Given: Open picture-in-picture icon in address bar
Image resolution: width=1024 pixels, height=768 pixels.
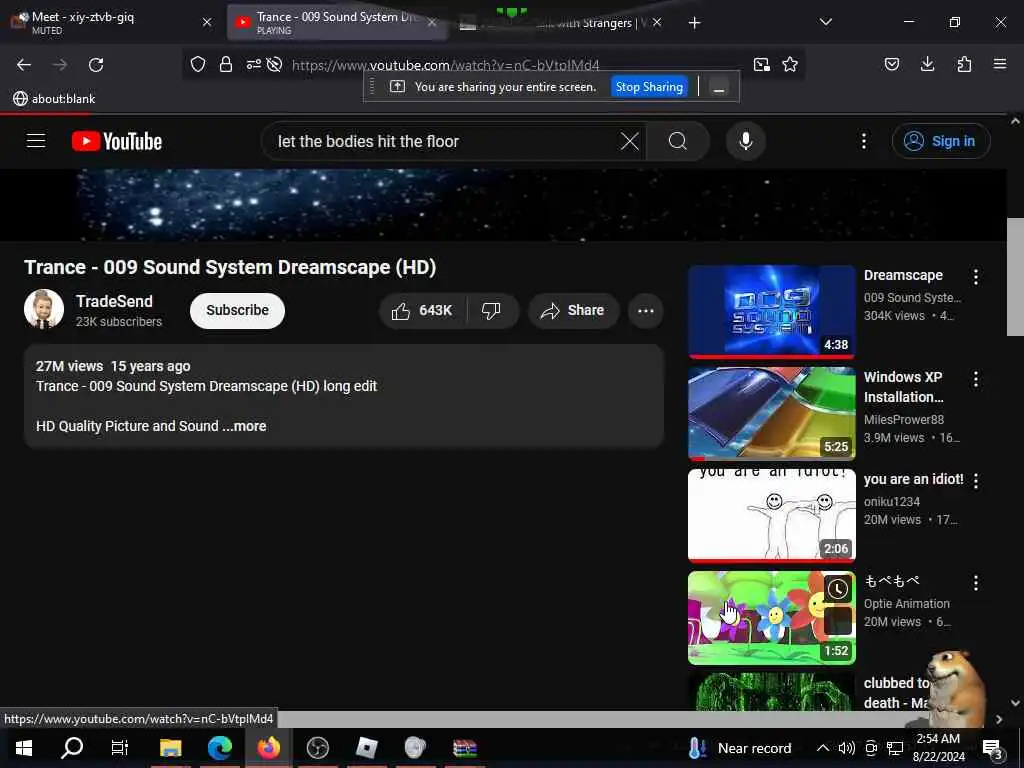Looking at the screenshot, I should coord(761,64).
